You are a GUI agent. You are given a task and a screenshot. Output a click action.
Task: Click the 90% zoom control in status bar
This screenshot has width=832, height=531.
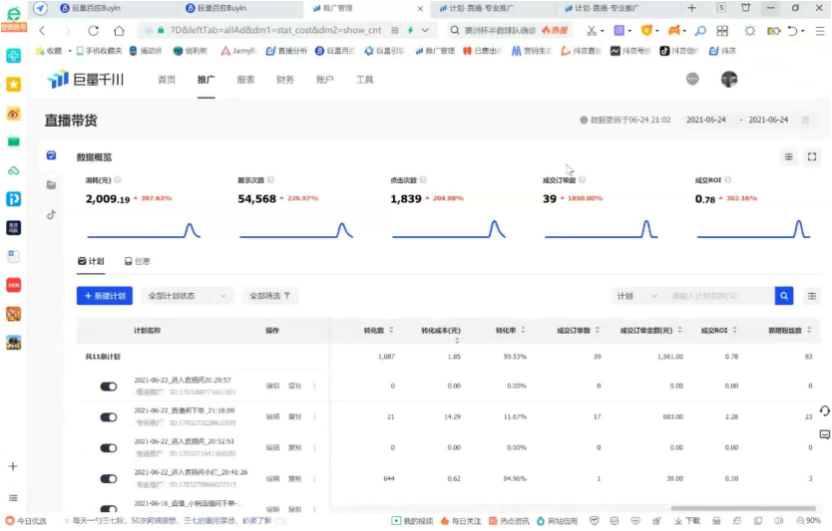809,521
